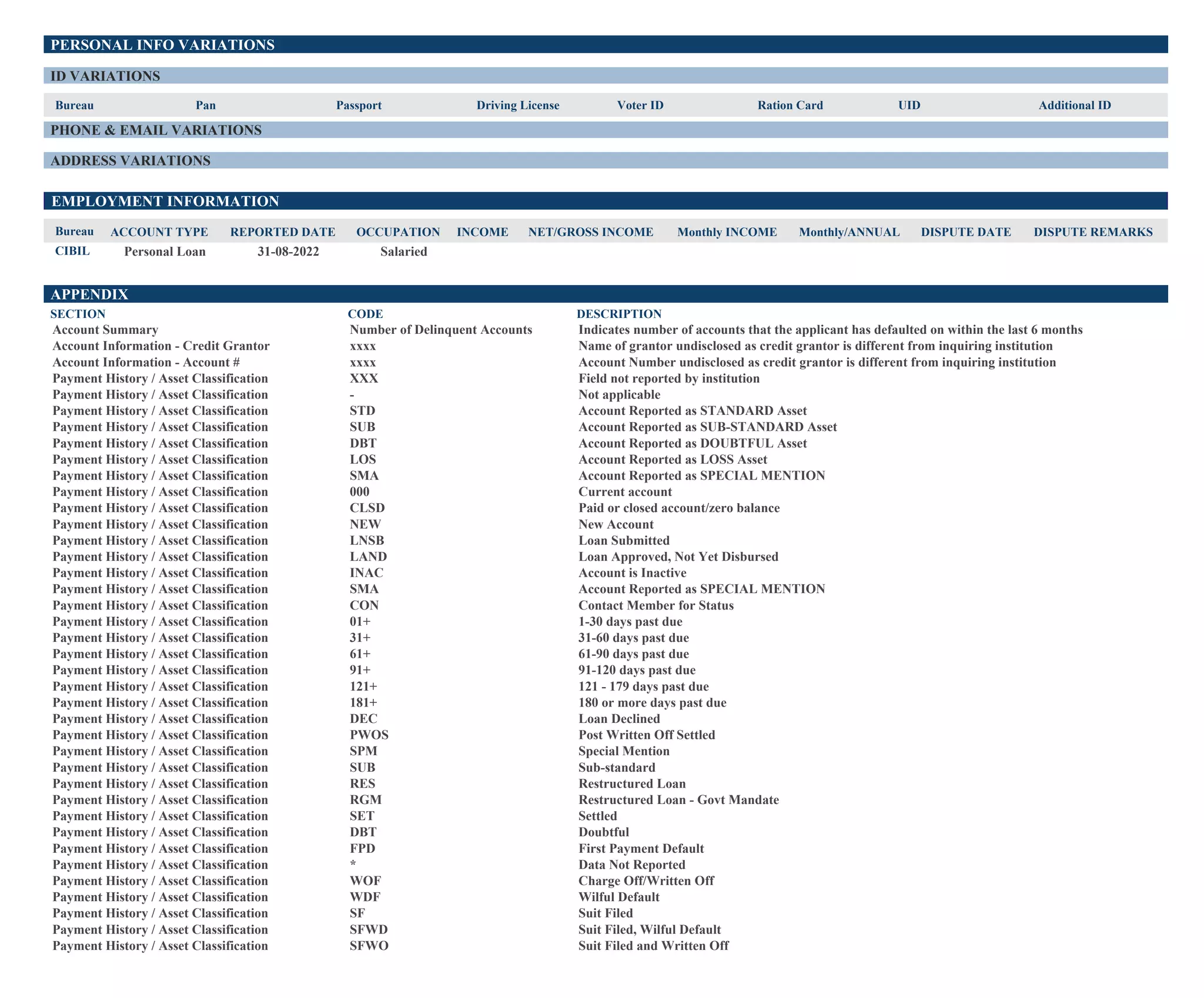Click Contact Member for Status description
The image size is (1204, 998).
(x=656, y=605)
